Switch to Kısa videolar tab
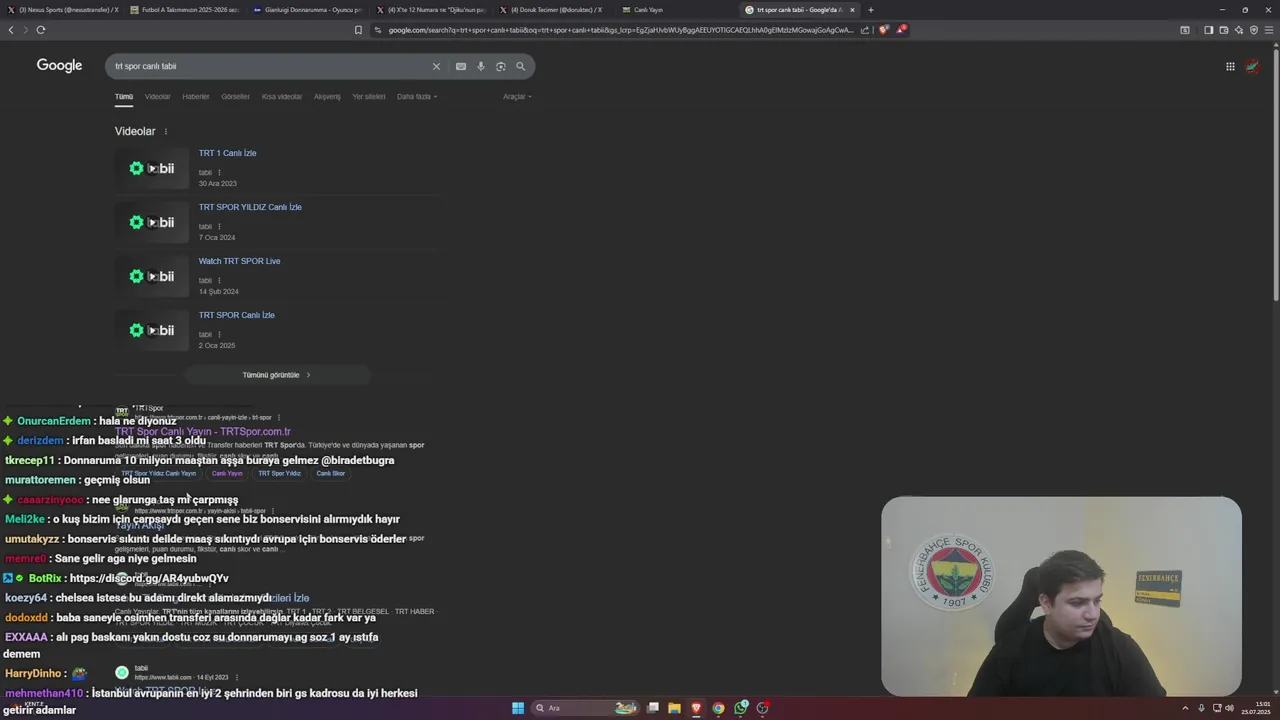The image size is (1280, 720). [x=282, y=97]
